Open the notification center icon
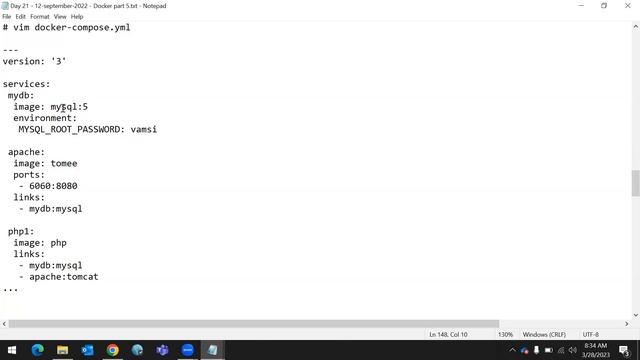 pyautogui.click(x=624, y=350)
